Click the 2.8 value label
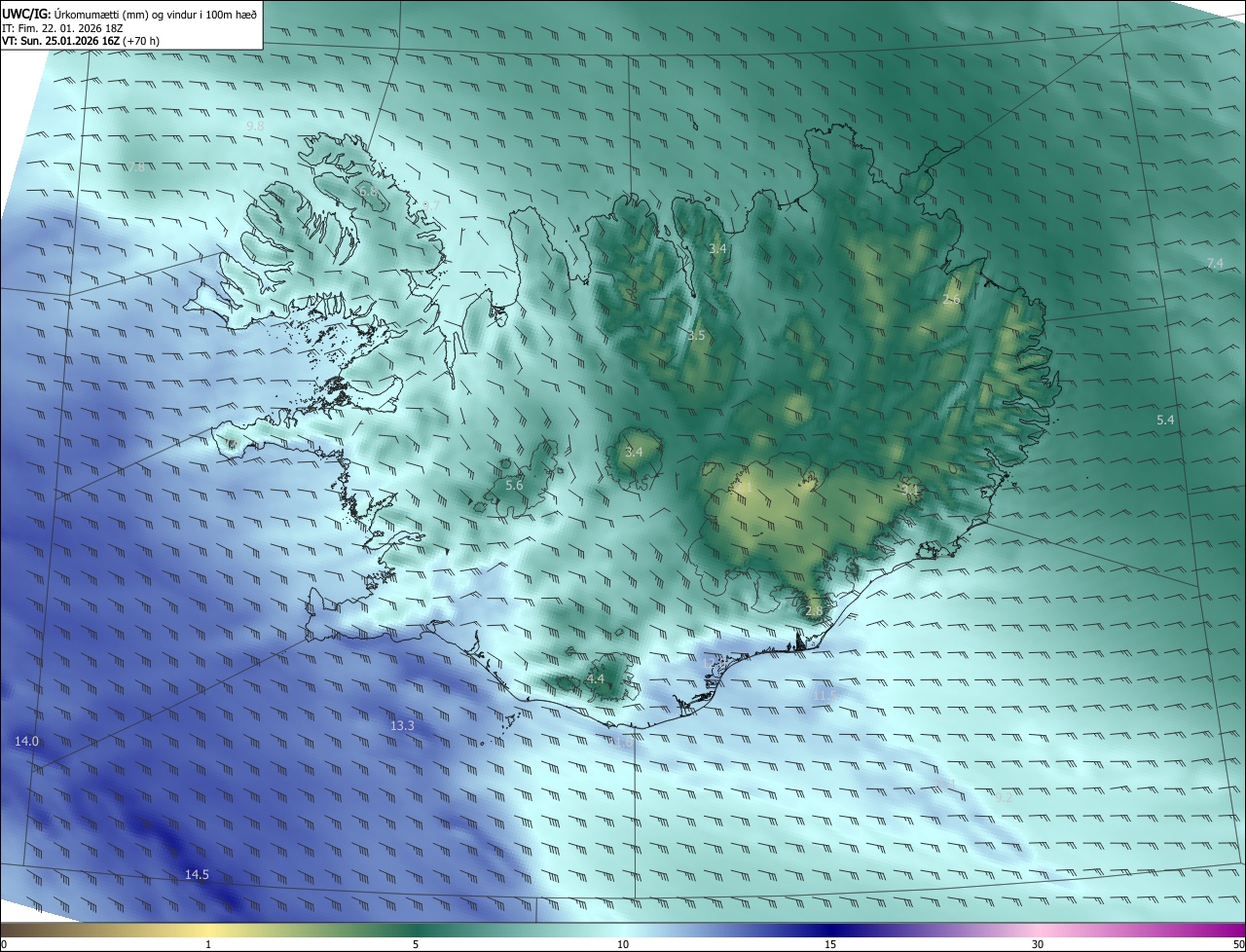Screen dimensions: 1246x952 click(815, 610)
